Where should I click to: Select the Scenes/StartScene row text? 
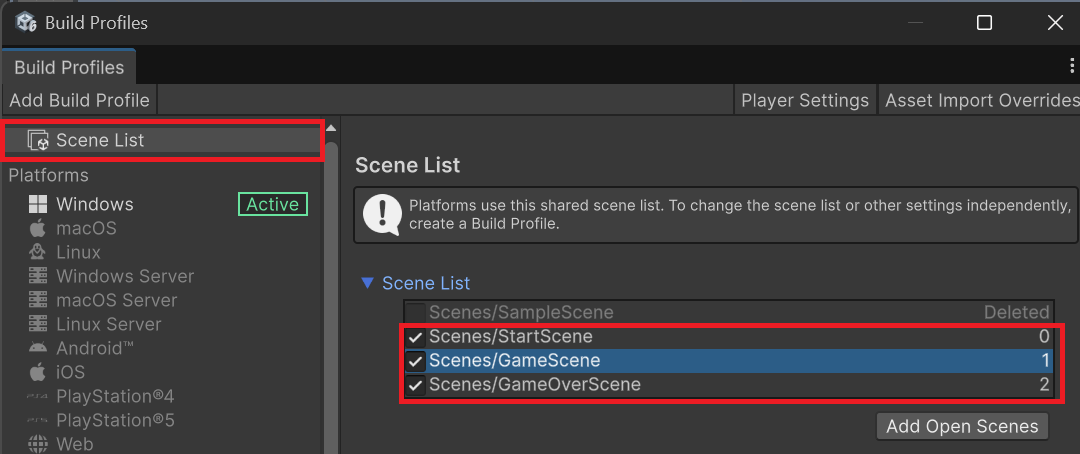click(x=510, y=337)
